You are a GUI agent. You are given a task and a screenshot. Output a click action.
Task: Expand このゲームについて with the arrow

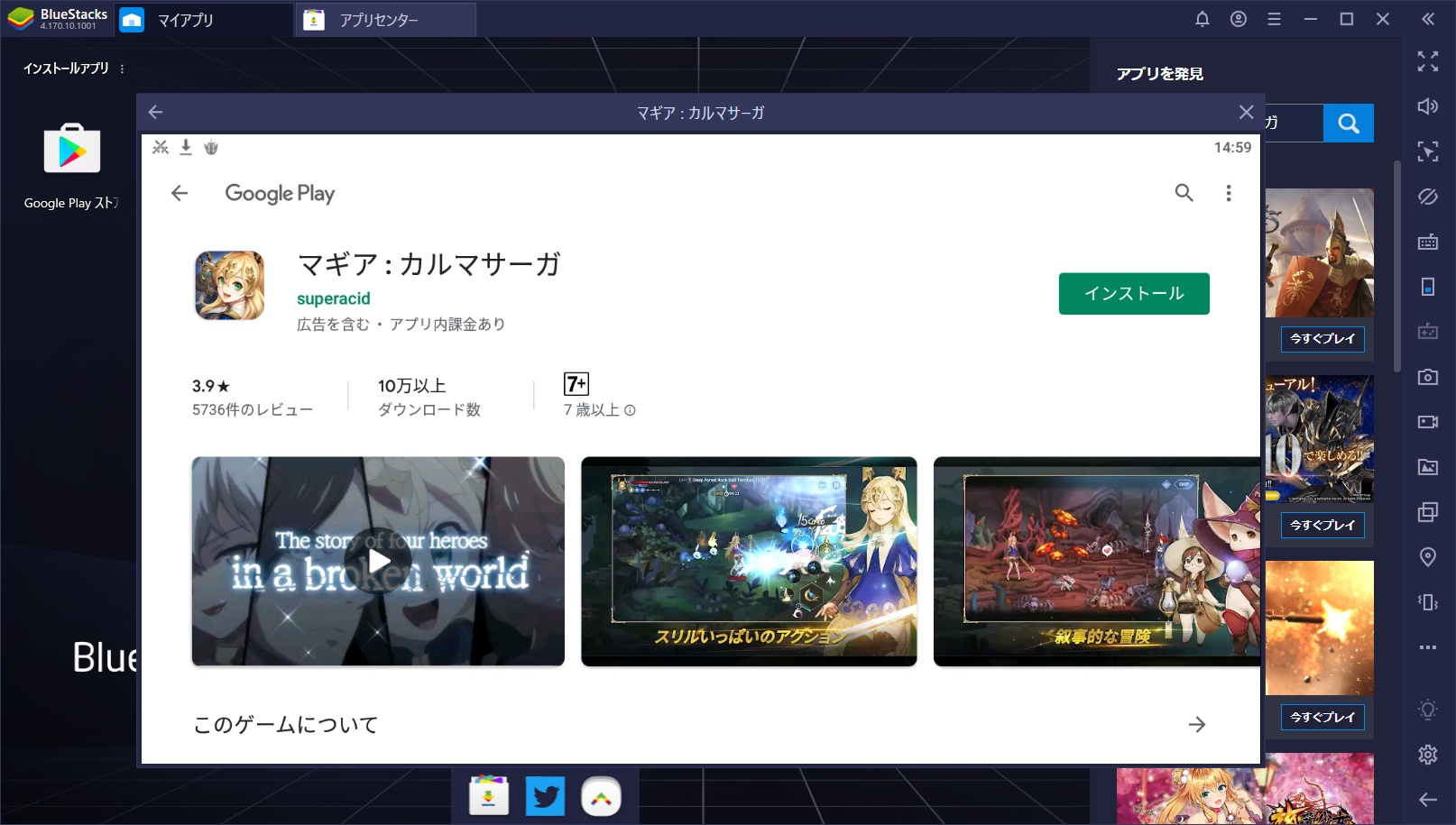point(1197,725)
